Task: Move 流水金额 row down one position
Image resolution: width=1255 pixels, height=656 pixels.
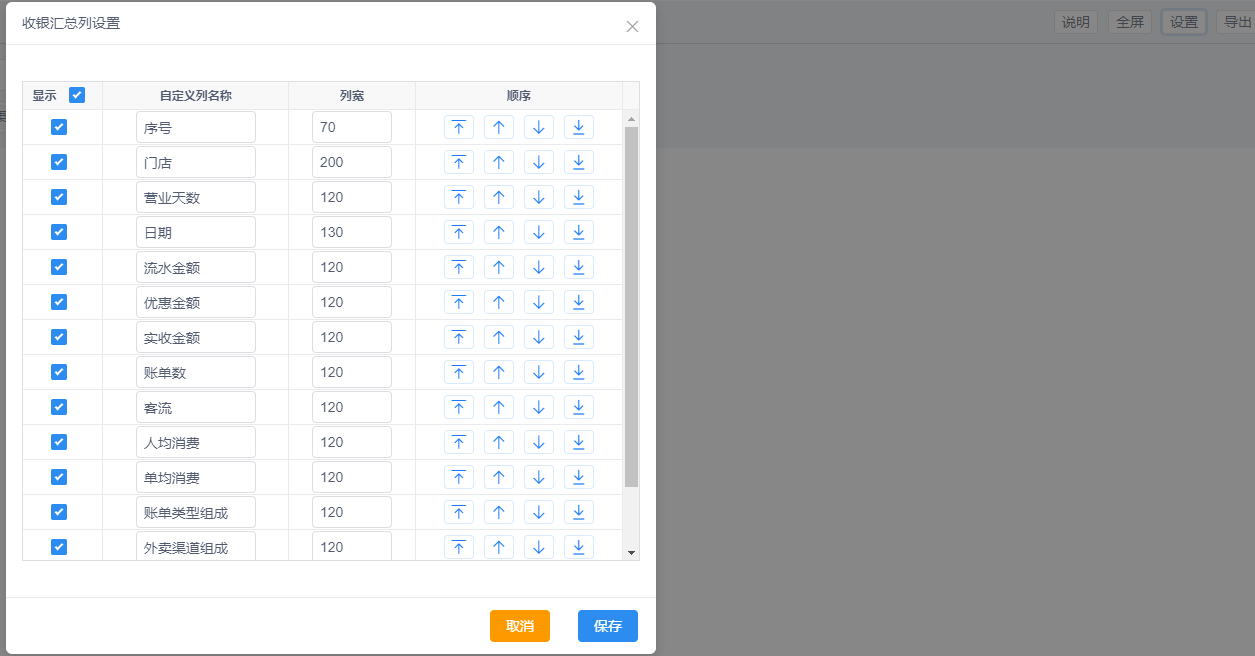Action: (x=539, y=267)
